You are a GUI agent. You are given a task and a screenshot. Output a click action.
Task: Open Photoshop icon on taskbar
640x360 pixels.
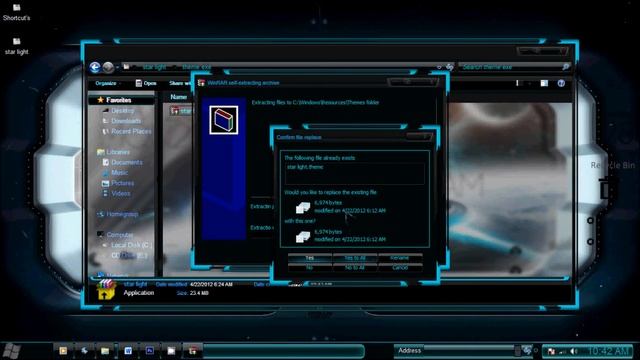pos(149,351)
